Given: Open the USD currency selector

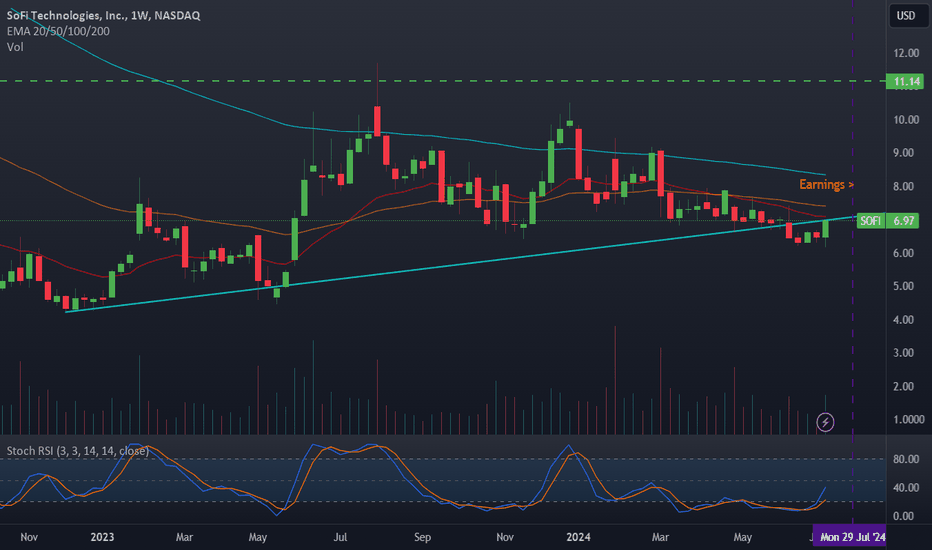Looking at the screenshot, I should [906, 15].
